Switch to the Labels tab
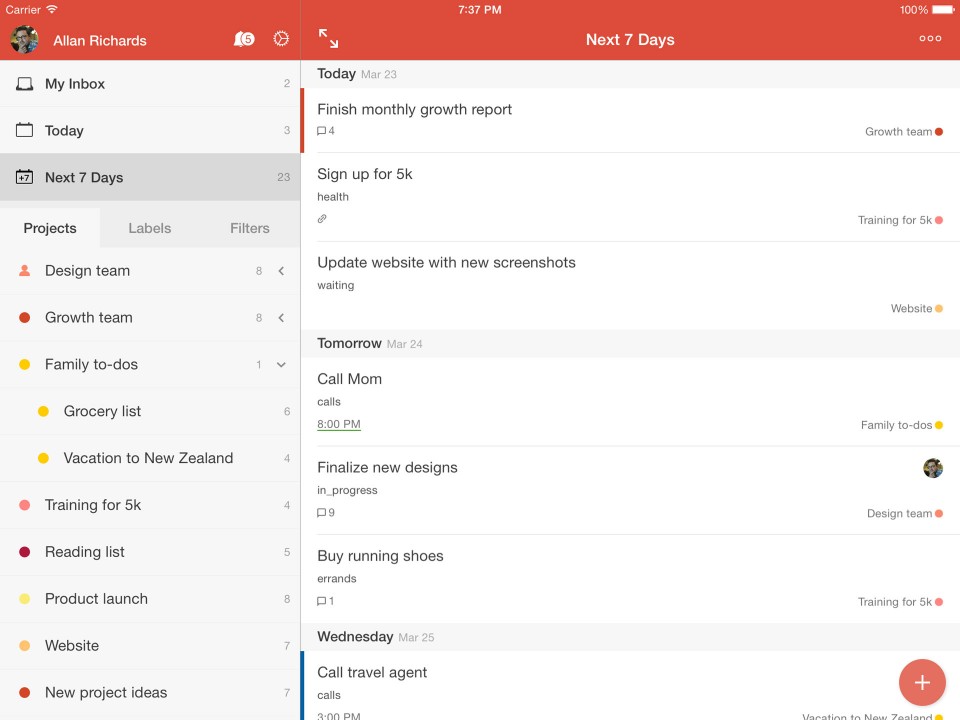Screen dimensions: 960x720 click(x=150, y=228)
